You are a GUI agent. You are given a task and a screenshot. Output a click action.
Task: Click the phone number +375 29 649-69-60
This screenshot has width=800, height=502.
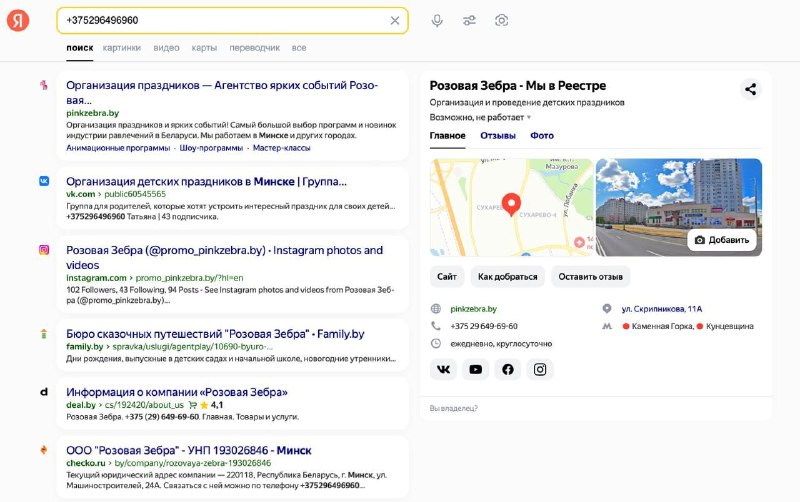(x=484, y=326)
